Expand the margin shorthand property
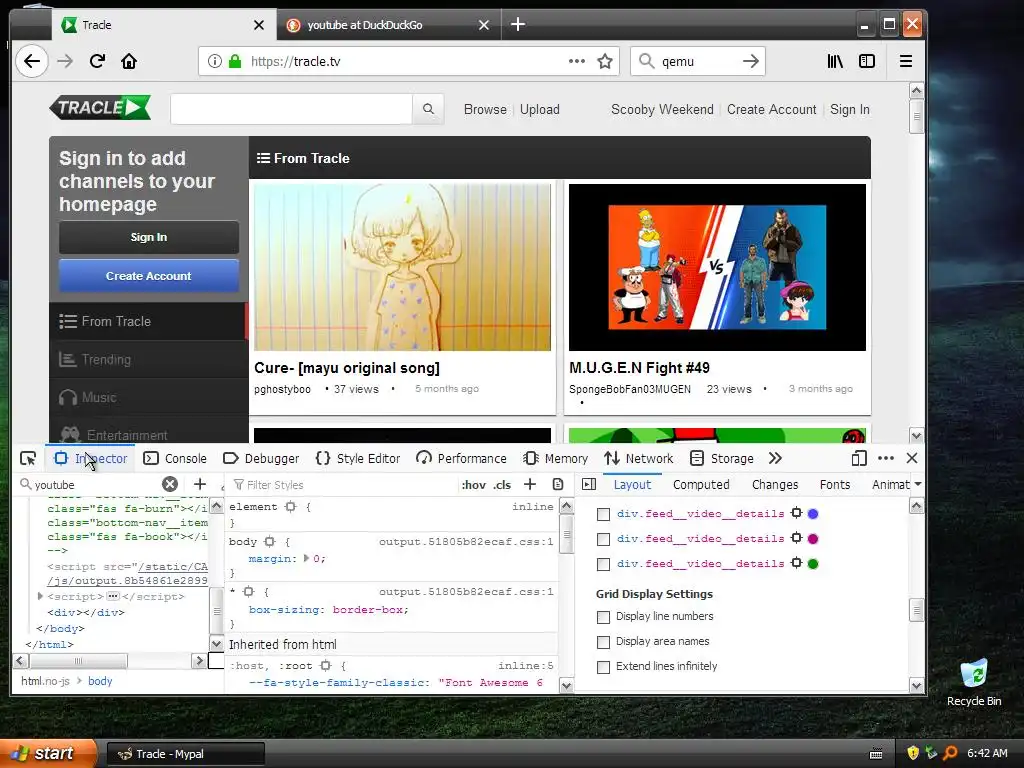 (306, 558)
